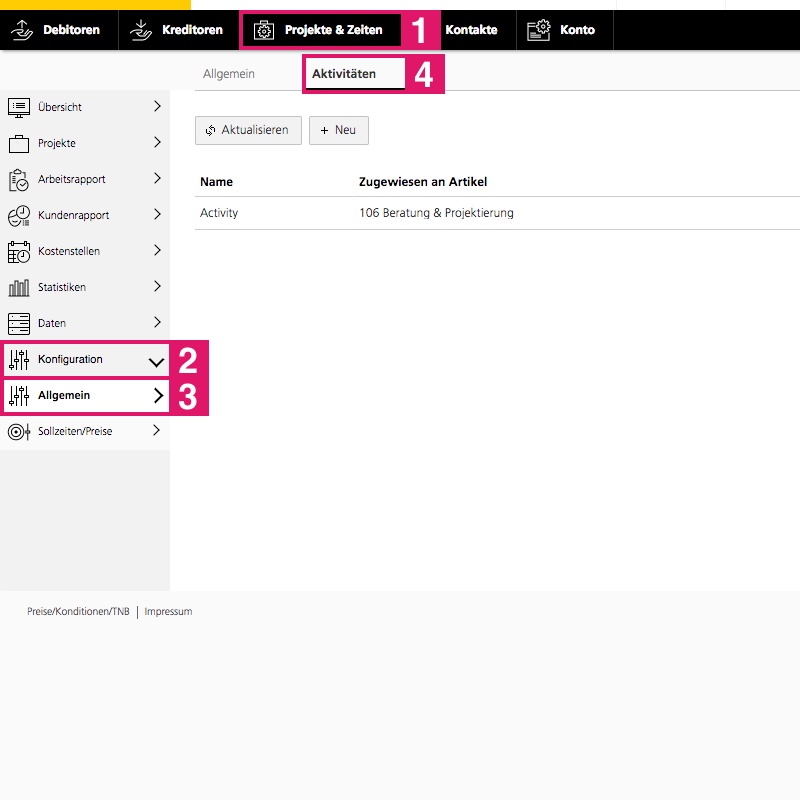Select the Activity row in the table

pyautogui.click(x=219, y=213)
